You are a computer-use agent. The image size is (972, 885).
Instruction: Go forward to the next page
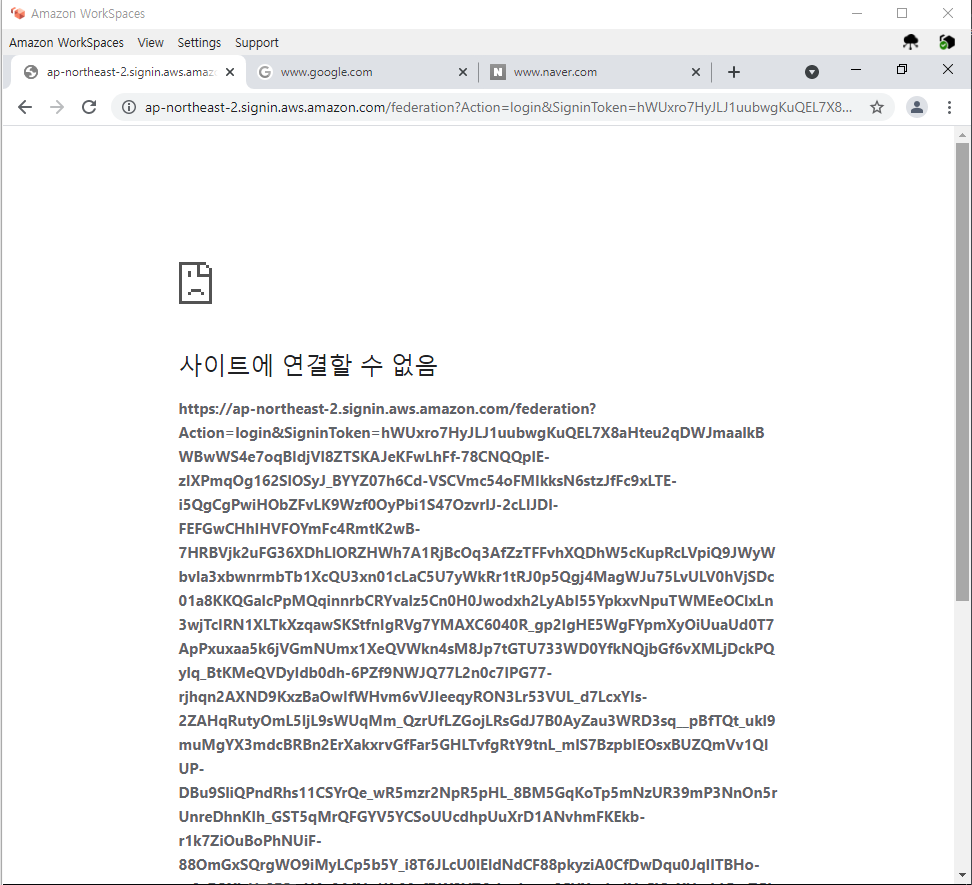(x=57, y=107)
